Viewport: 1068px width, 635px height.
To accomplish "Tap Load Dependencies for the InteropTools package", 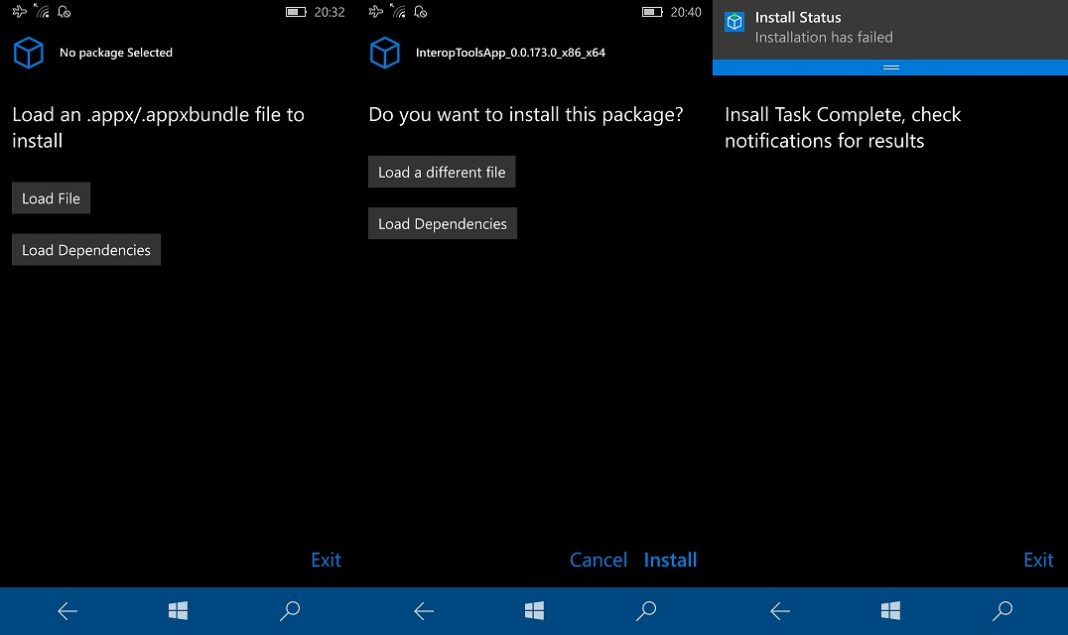I will [x=442, y=223].
